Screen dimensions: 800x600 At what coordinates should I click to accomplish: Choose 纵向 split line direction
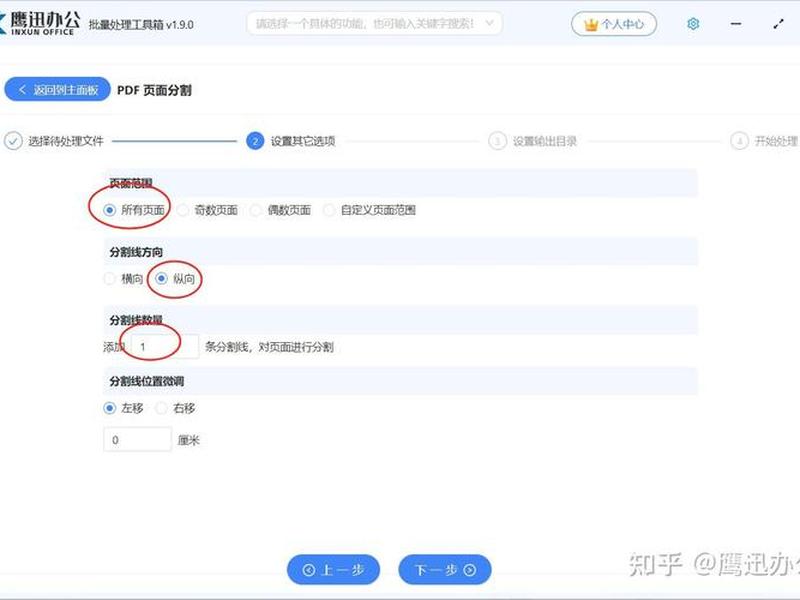pyautogui.click(x=161, y=279)
